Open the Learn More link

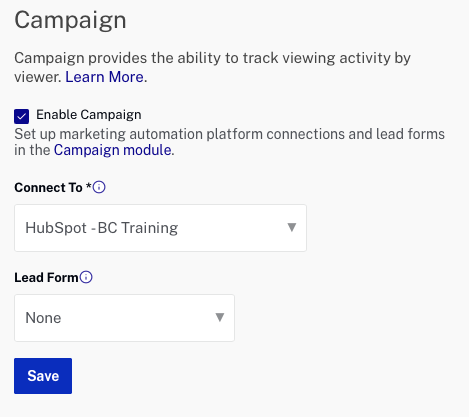(x=104, y=77)
